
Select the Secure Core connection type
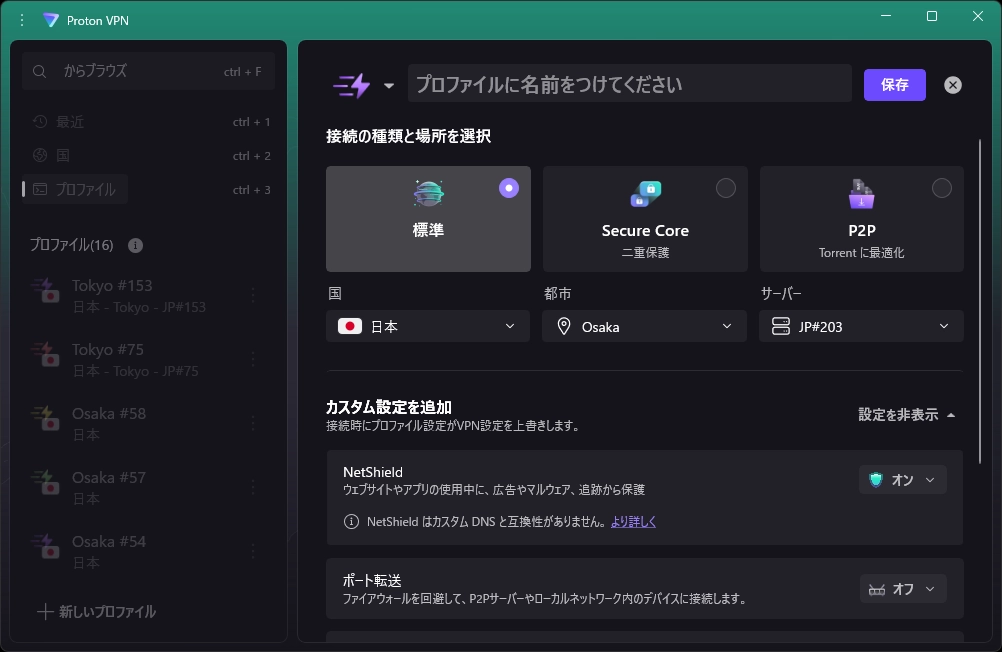[645, 219]
